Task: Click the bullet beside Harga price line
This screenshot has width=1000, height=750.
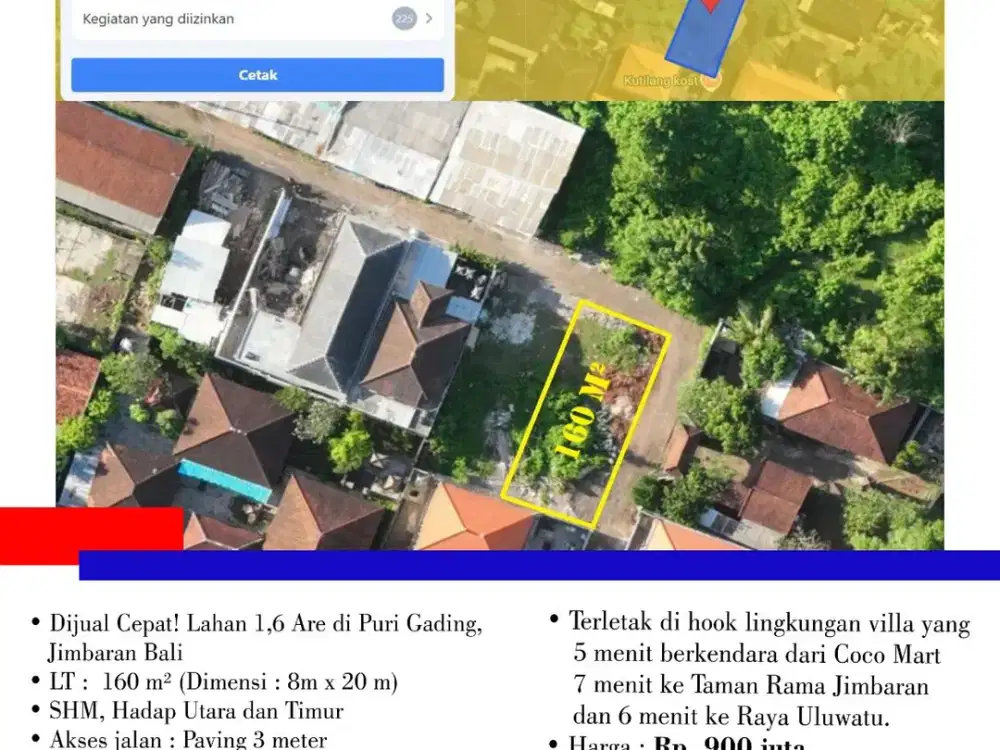Action: [x=552, y=741]
